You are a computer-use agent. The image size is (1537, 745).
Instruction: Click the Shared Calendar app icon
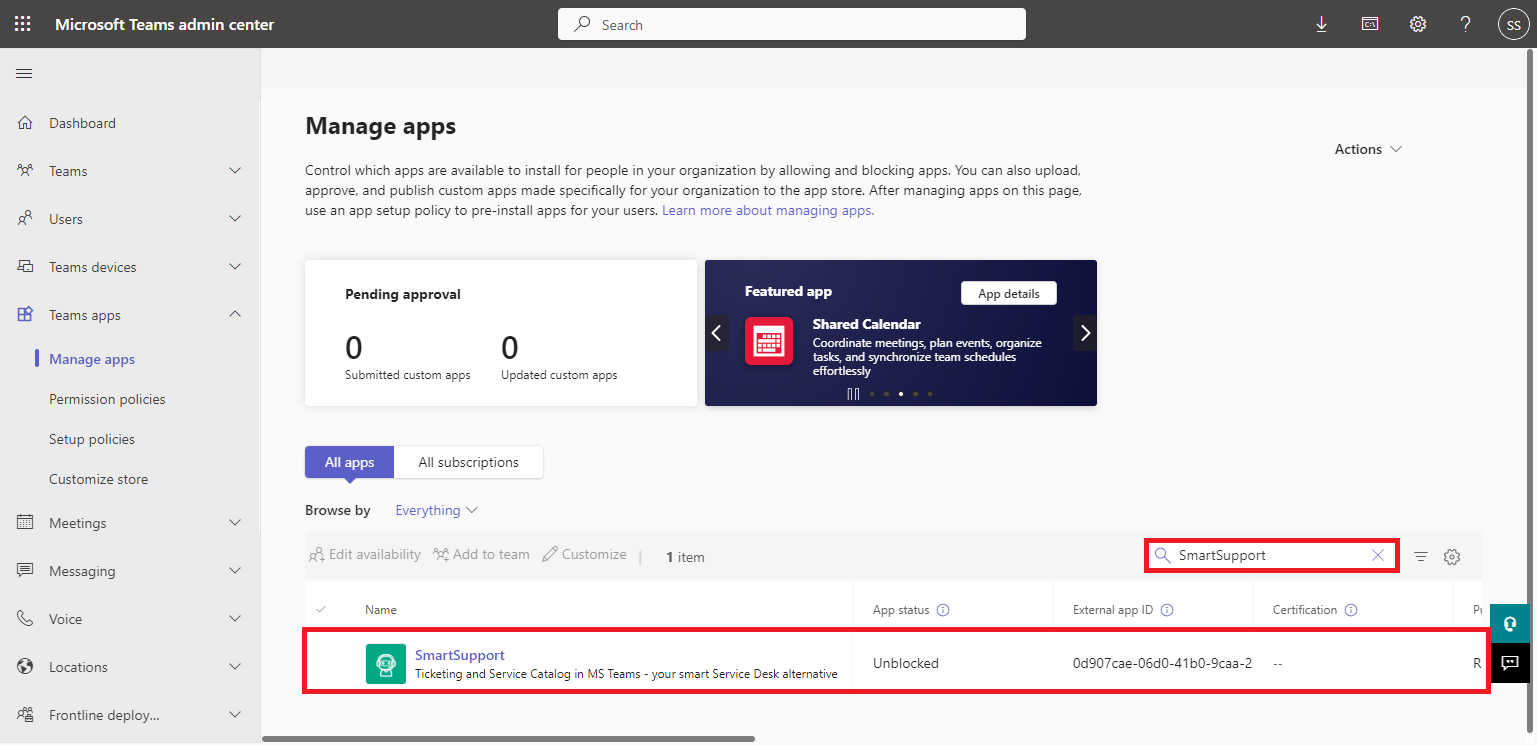click(x=769, y=342)
